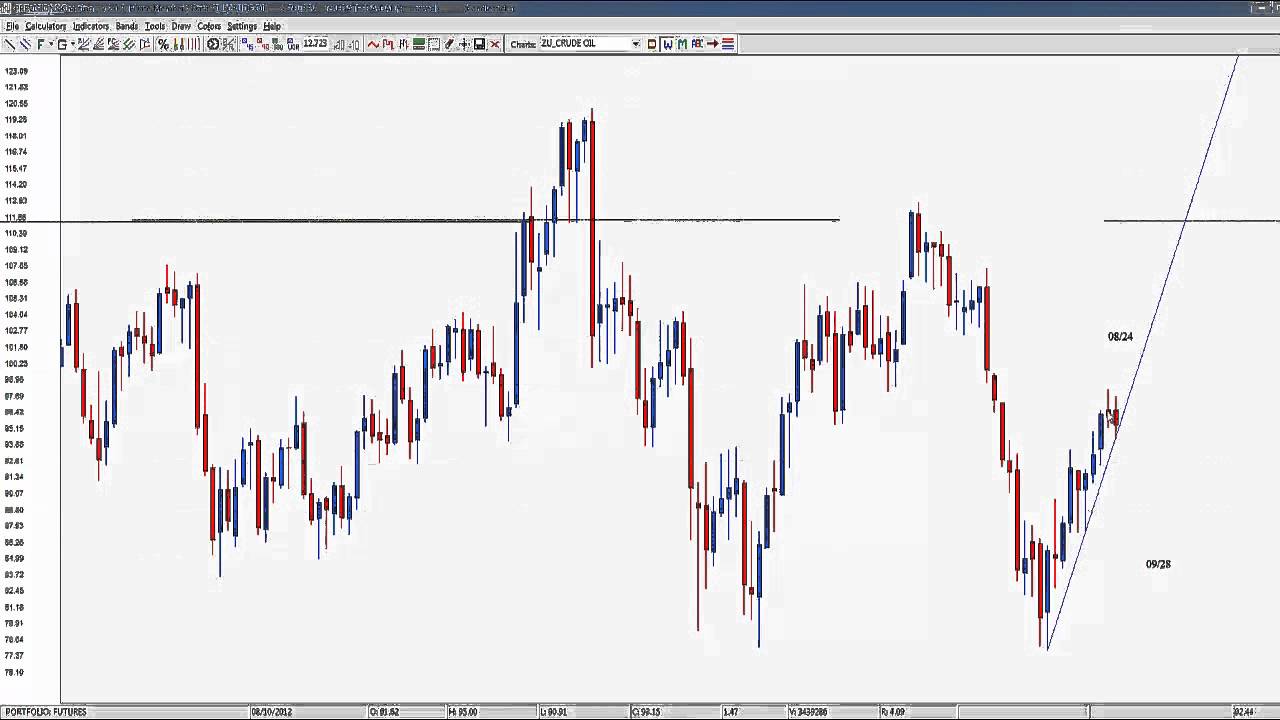Select the red wave line chart icon
This screenshot has height=720, width=1280.
pyautogui.click(x=373, y=44)
